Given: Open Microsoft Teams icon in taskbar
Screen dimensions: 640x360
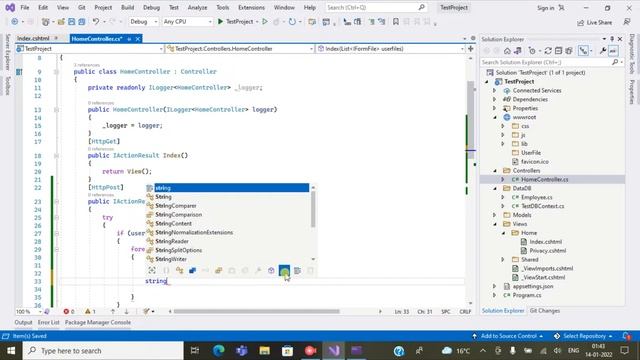Looking at the screenshot, I should [242, 351].
